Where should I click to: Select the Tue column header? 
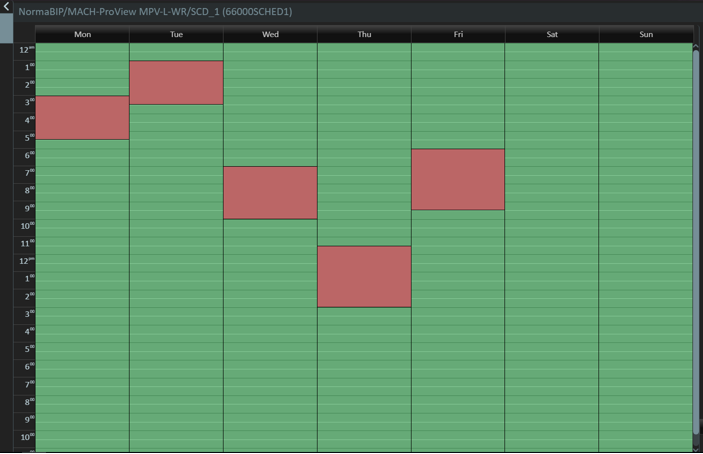click(x=176, y=35)
